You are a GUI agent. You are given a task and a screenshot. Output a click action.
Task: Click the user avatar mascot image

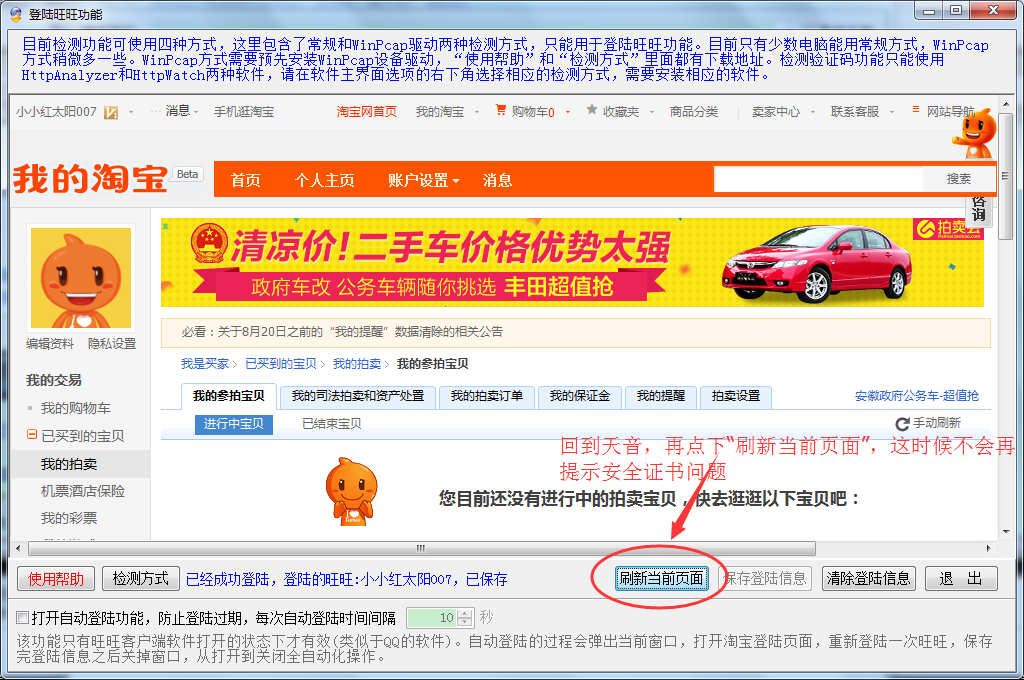(x=81, y=278)
